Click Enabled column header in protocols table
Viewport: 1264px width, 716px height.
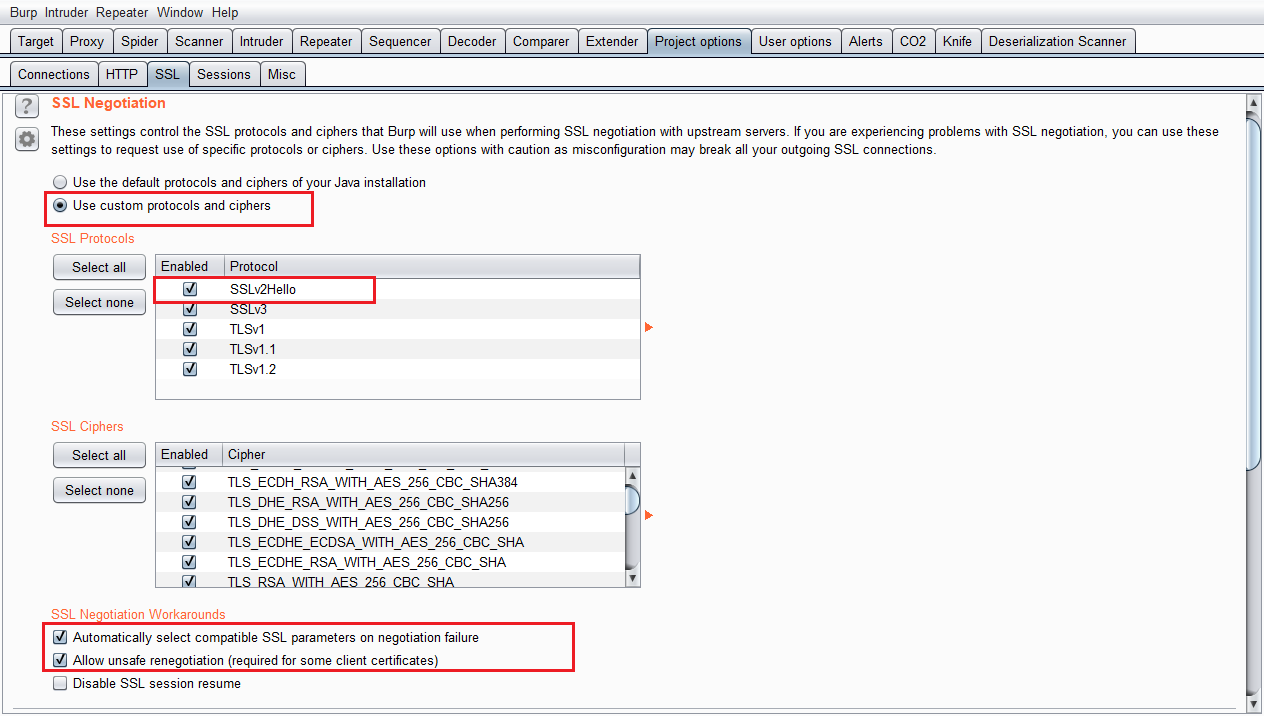tap(190, 266)
